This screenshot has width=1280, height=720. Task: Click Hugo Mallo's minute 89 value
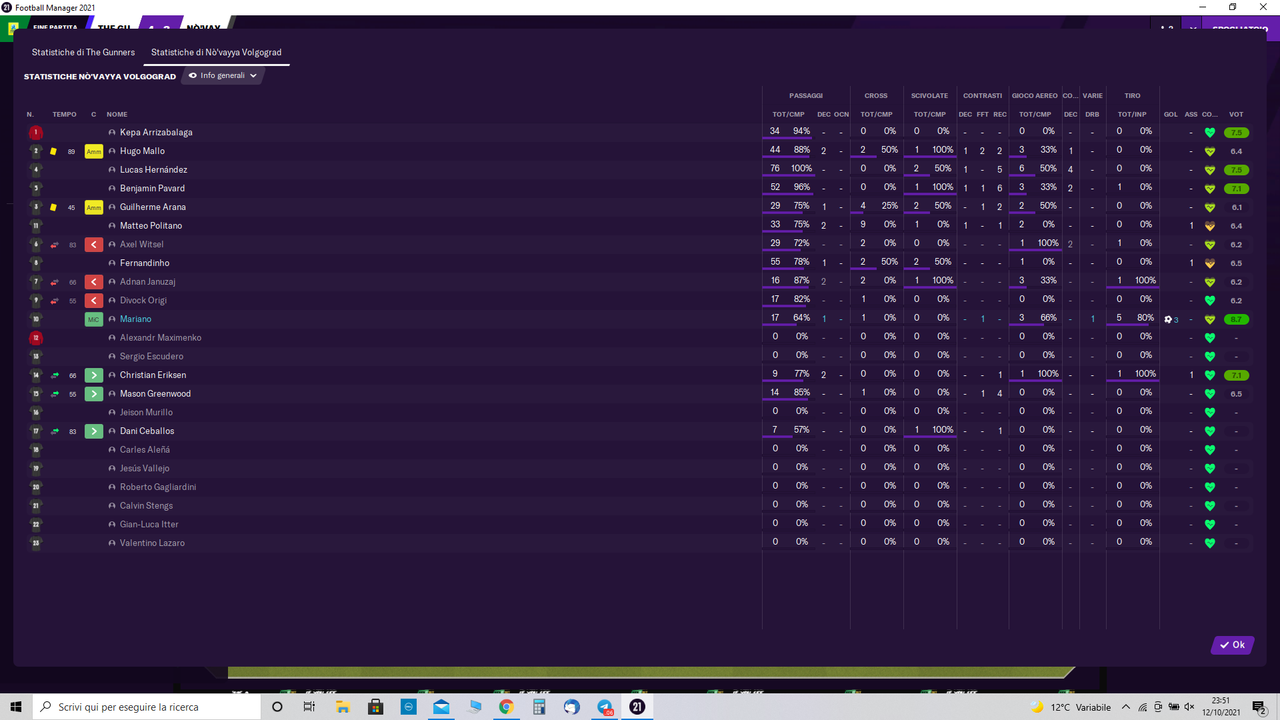(71, 151)
